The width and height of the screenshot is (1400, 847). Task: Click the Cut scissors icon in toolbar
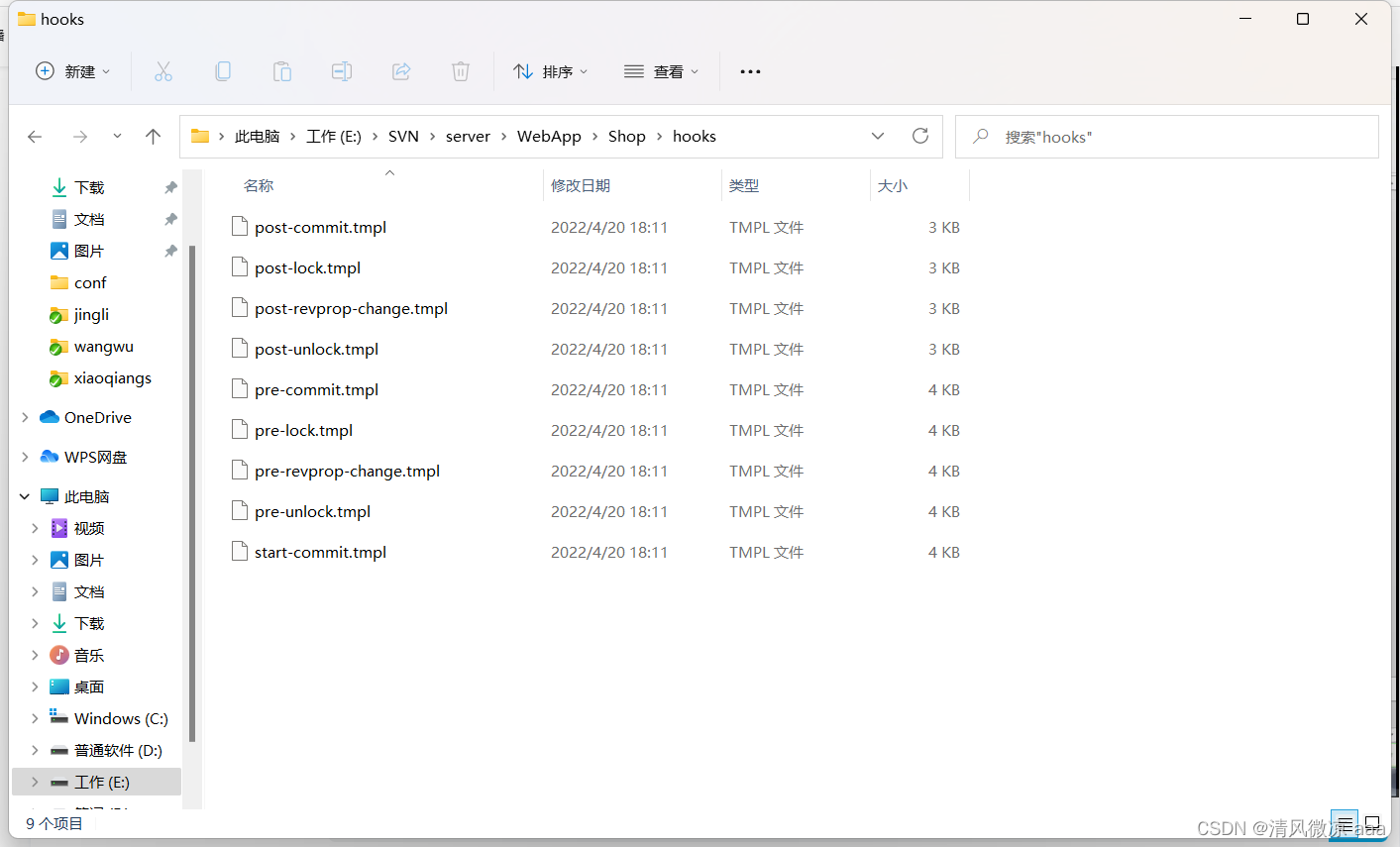(x=163, y=71)
